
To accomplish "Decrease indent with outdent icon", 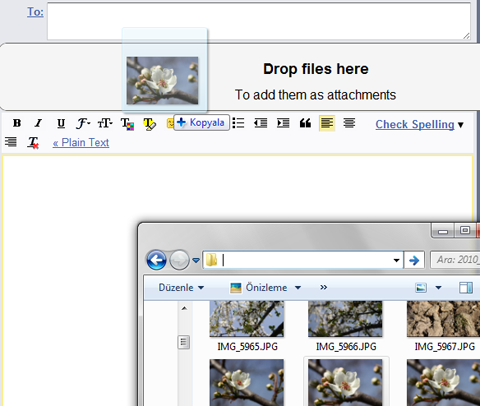I will point(260,123).
